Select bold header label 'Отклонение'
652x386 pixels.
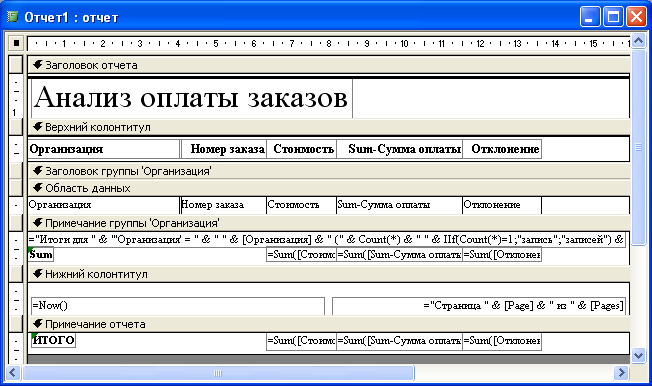(502, 149)
